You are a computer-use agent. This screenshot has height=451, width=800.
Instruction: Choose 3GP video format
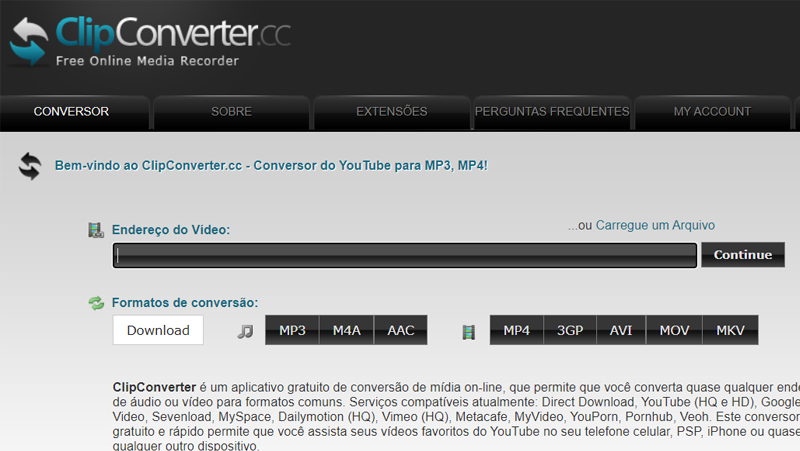click(570, 330)
